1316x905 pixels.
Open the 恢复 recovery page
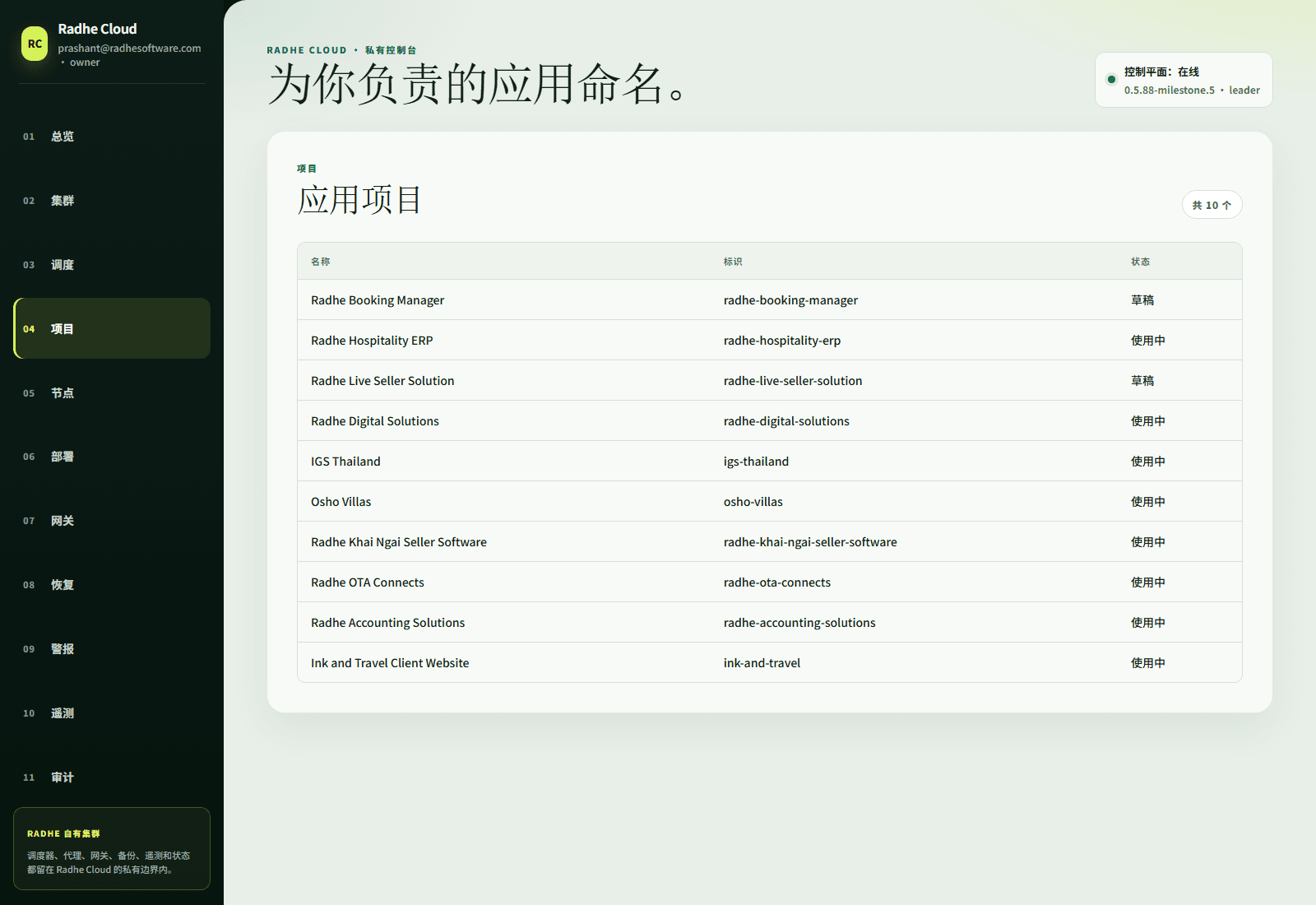(x=112, y=585)
